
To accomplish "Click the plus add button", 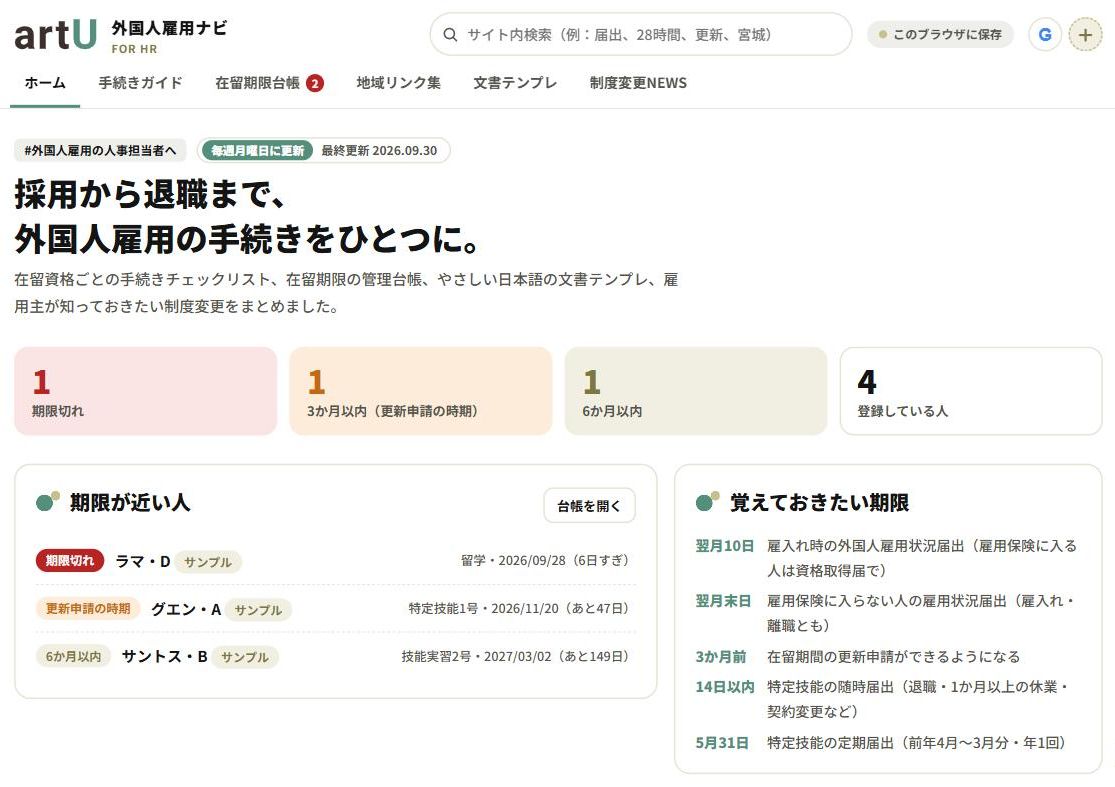I will [1085, 34].
